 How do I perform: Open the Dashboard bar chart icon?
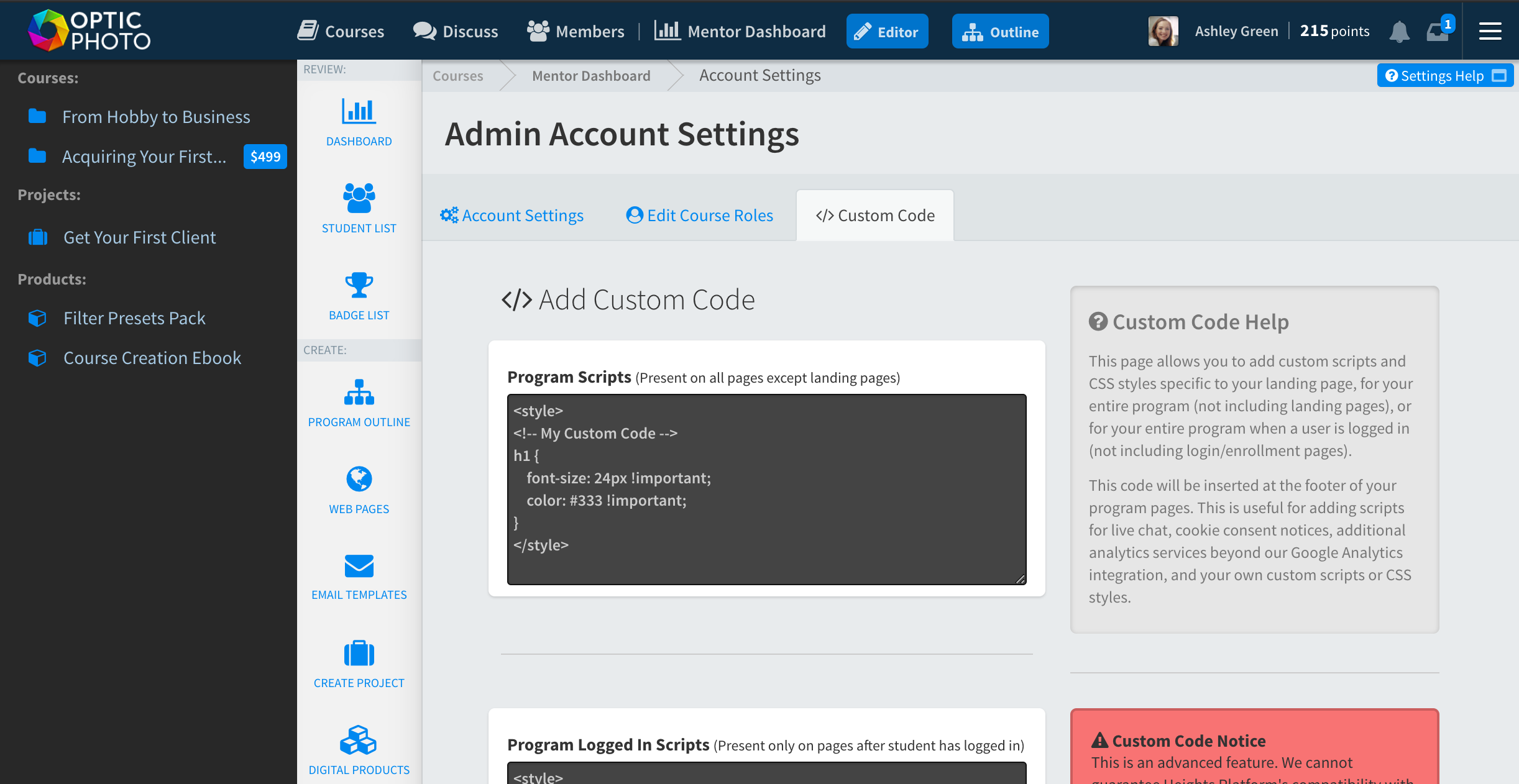click(359, 112)
